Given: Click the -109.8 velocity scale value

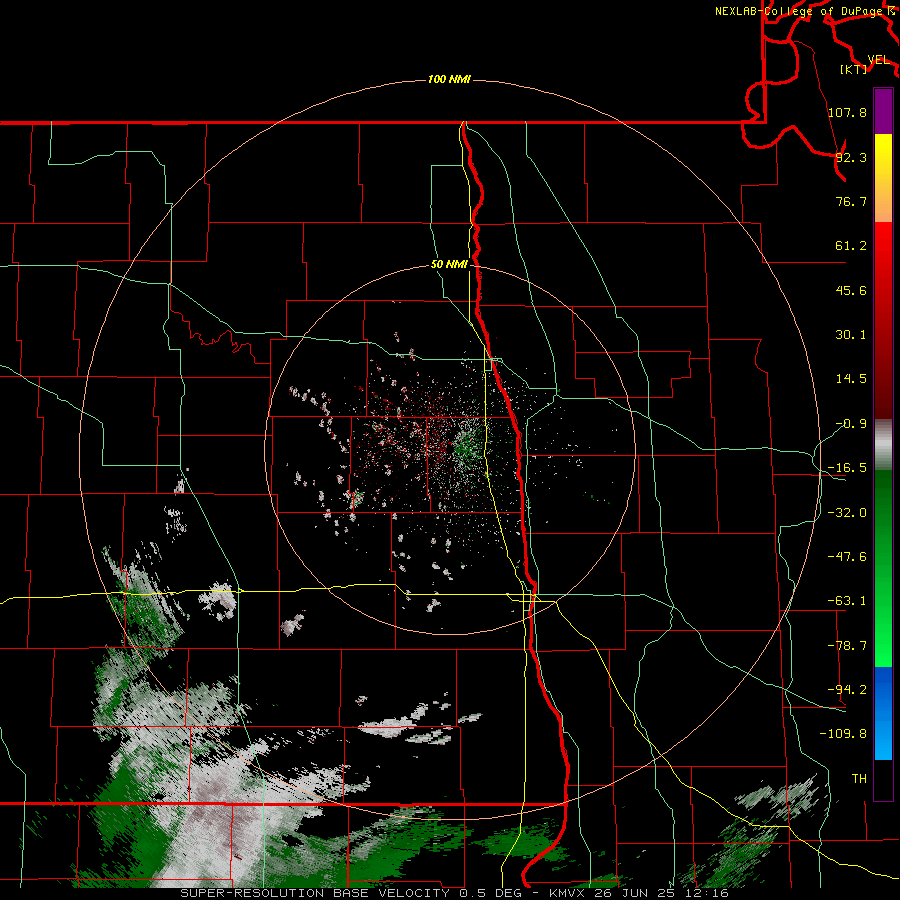Looking at the screenshot, I should pos(843,734).
